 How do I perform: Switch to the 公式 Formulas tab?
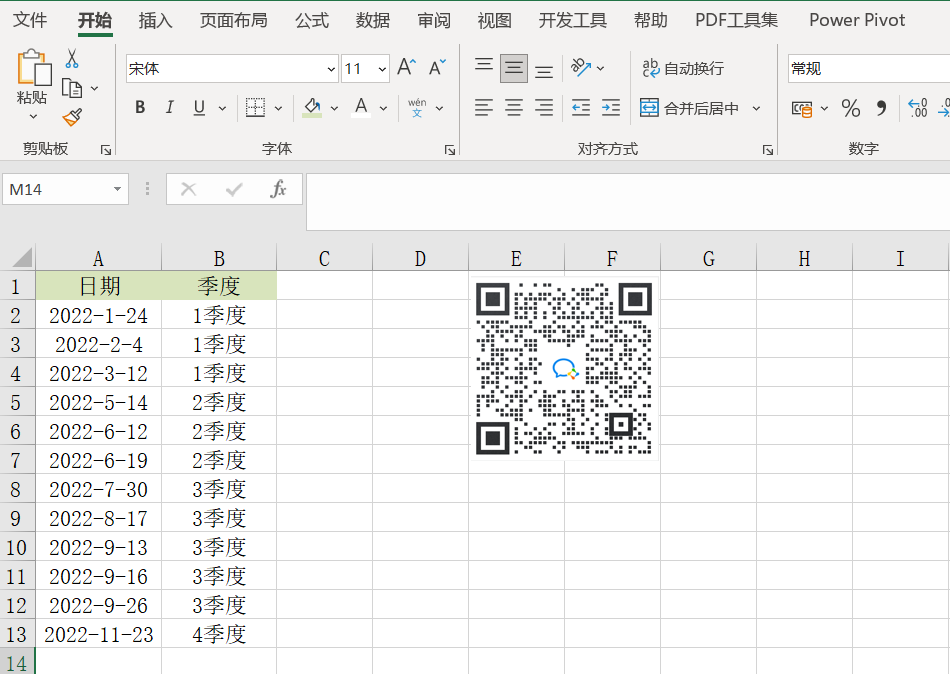coord(312,20)
